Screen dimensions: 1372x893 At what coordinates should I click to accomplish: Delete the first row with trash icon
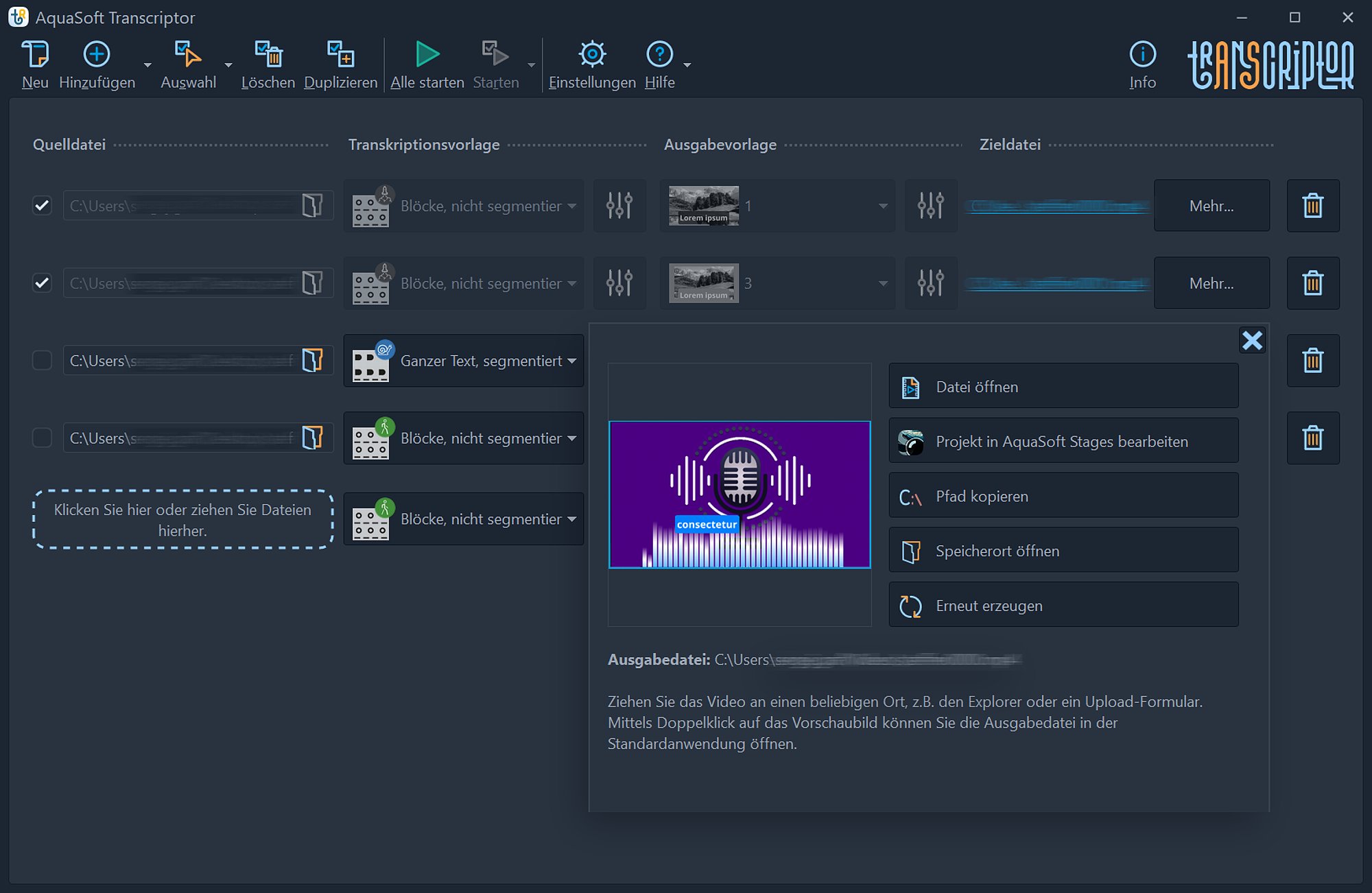point(1313,205)
